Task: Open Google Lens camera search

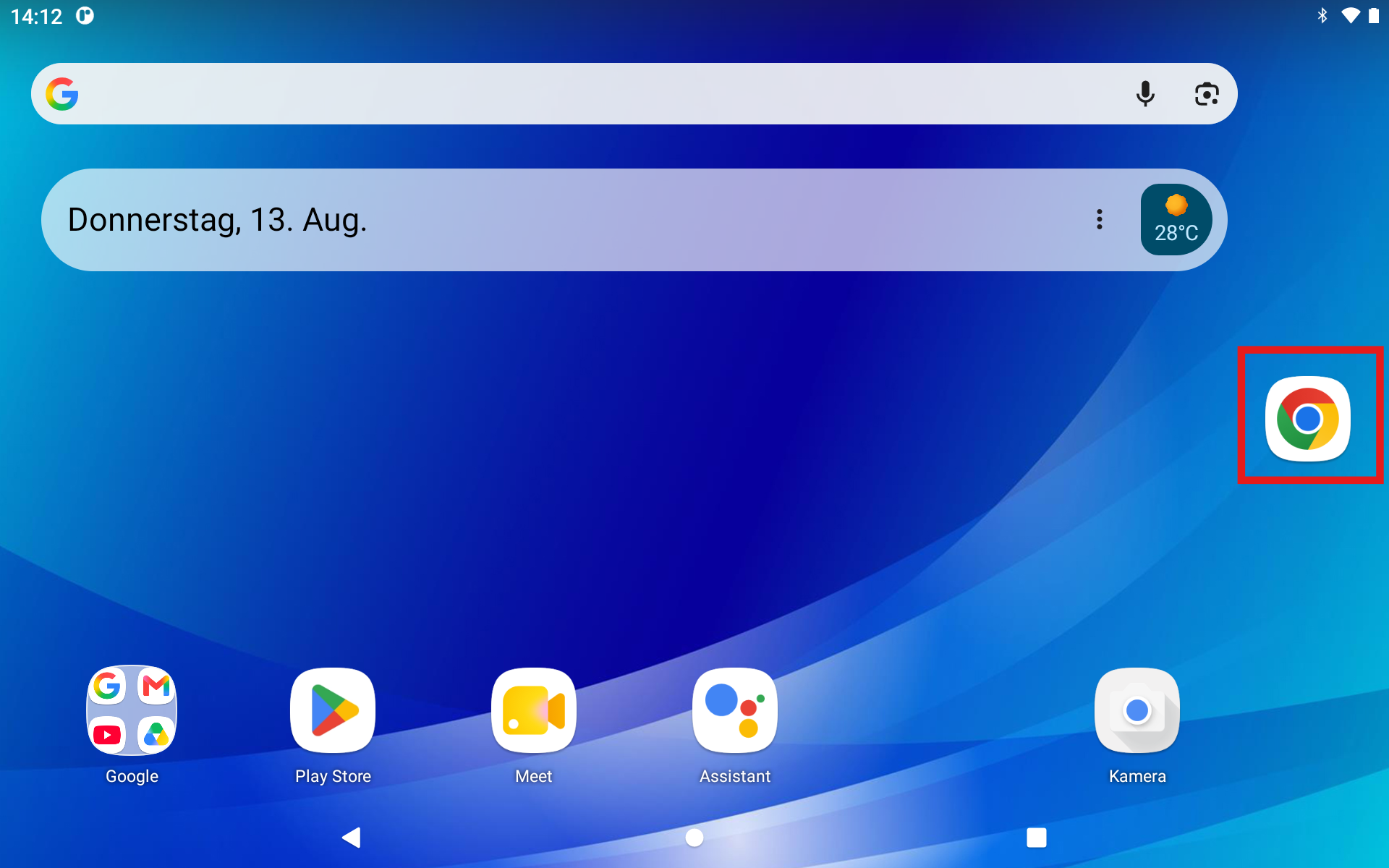Action: [x=1207, y=94]
